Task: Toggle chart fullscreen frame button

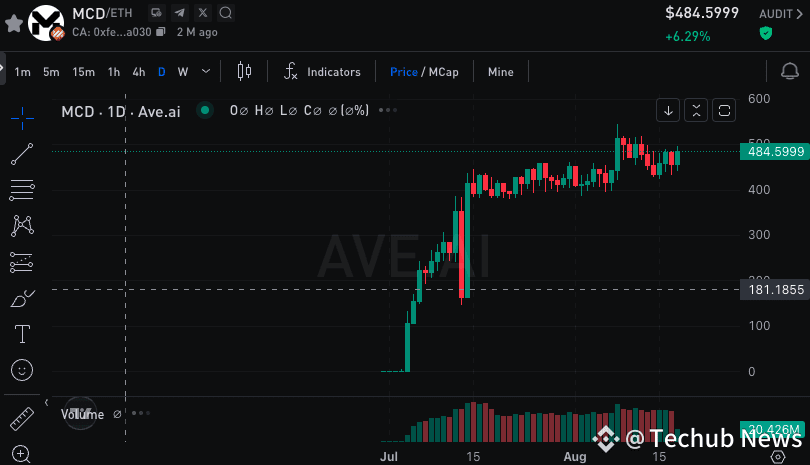Action: point(724,111)
